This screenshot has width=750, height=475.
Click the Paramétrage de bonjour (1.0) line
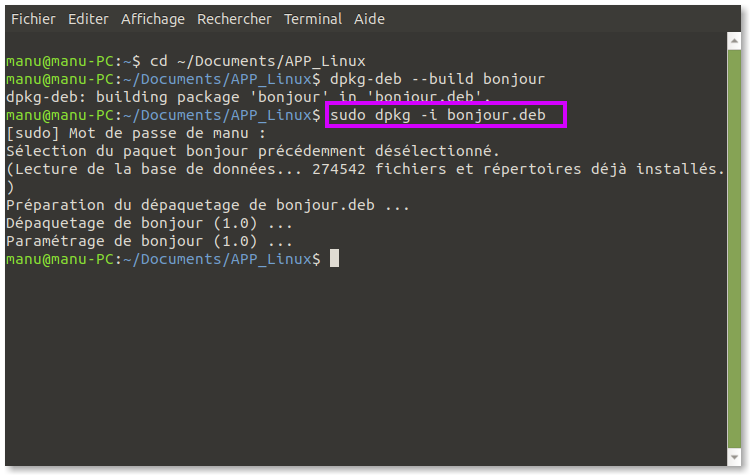pyautogui.click(x=149, y=241)
